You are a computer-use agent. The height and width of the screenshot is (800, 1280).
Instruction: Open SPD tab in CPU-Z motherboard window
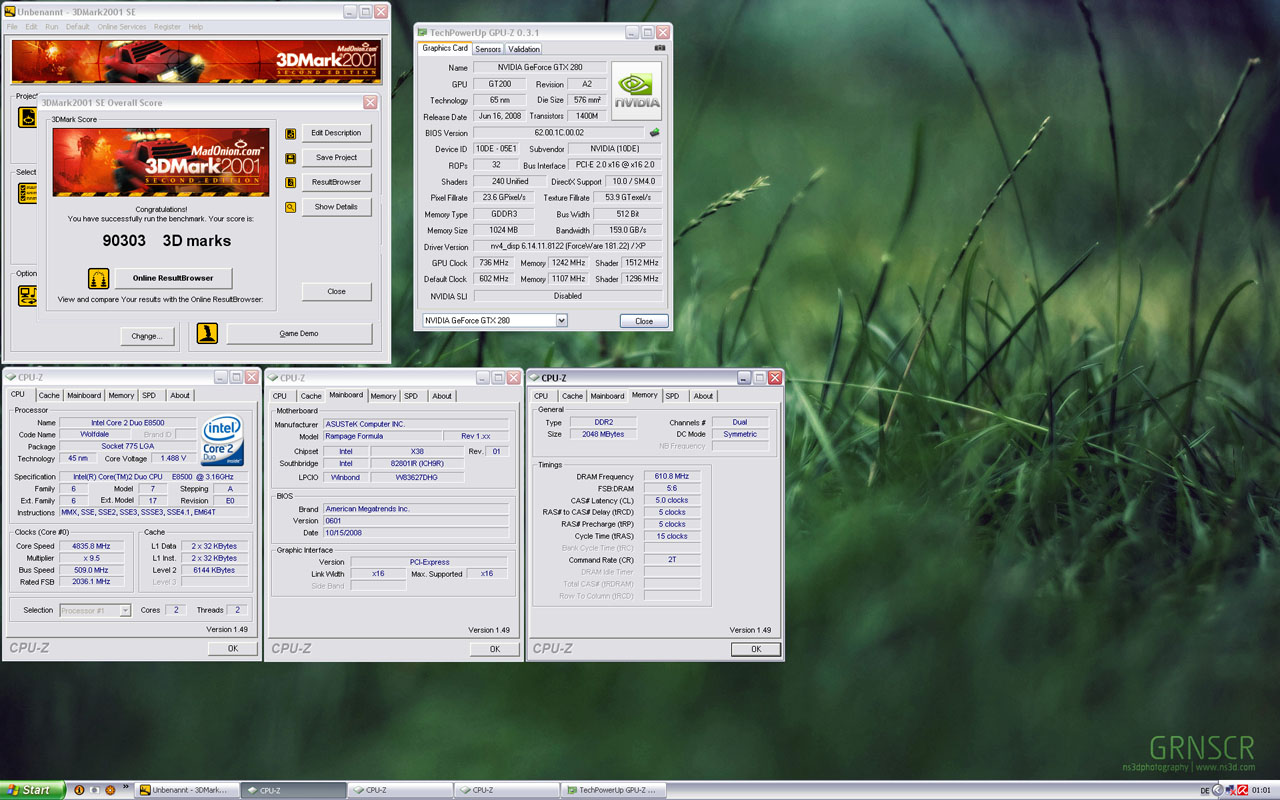click(411, 396)
